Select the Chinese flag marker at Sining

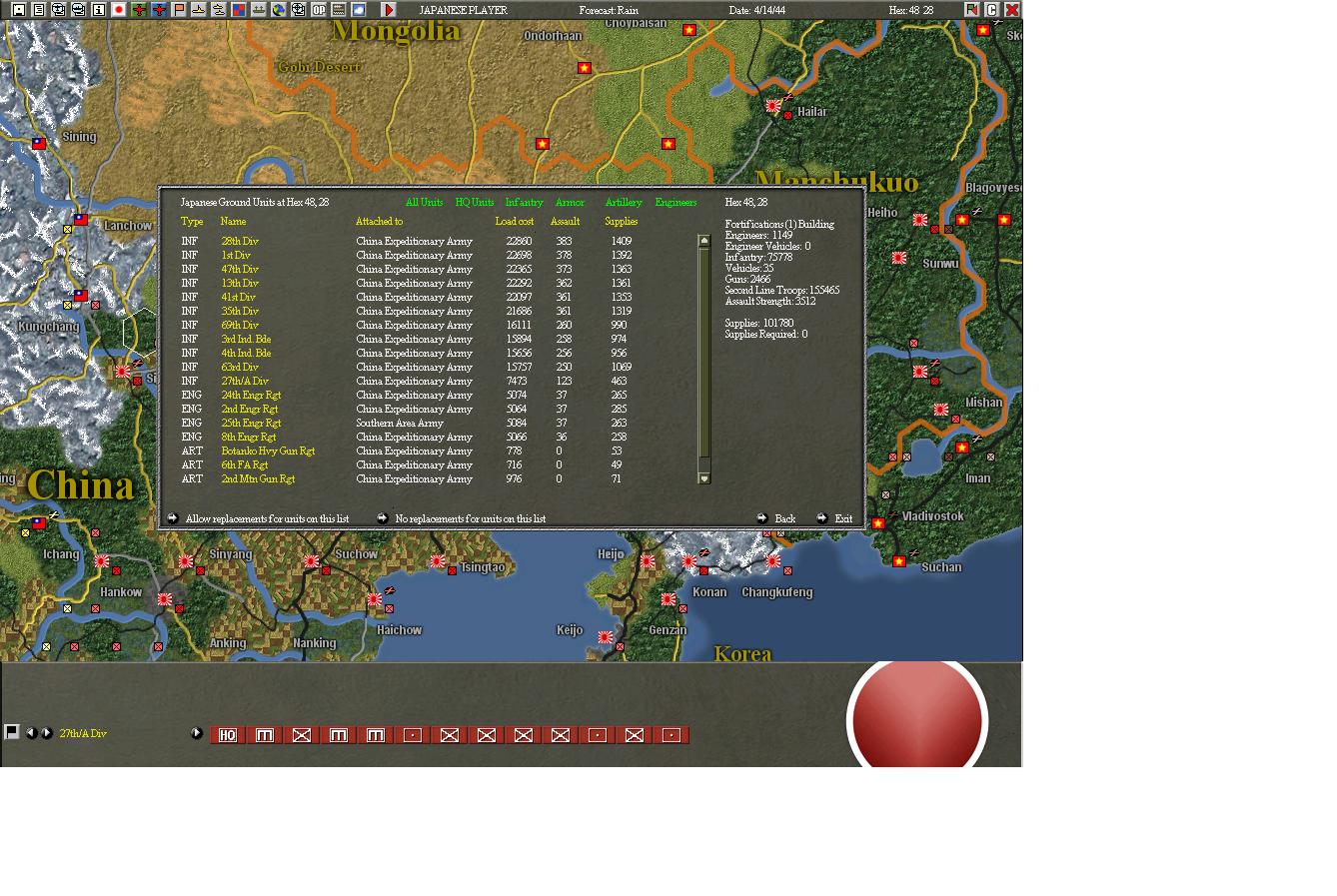click(39, 144)
